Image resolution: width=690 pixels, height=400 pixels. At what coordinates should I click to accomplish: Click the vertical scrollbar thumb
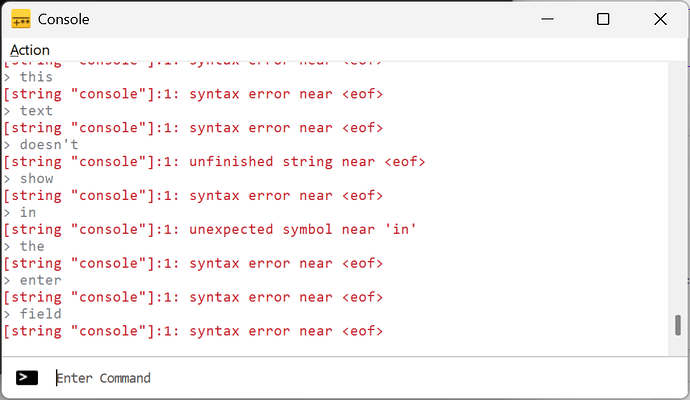click(678, 325)
